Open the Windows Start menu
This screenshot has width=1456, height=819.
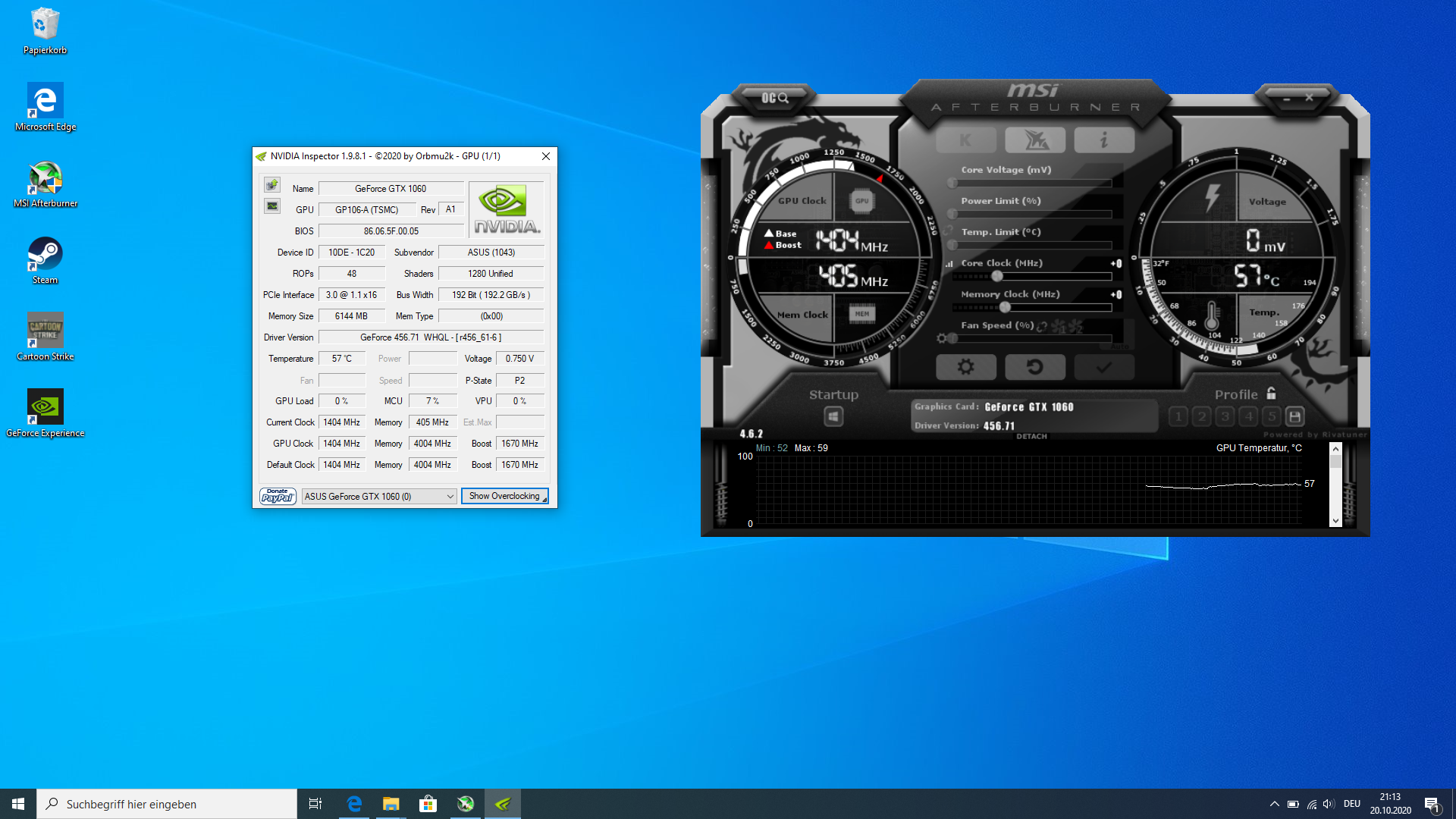(x=18, y=804)
